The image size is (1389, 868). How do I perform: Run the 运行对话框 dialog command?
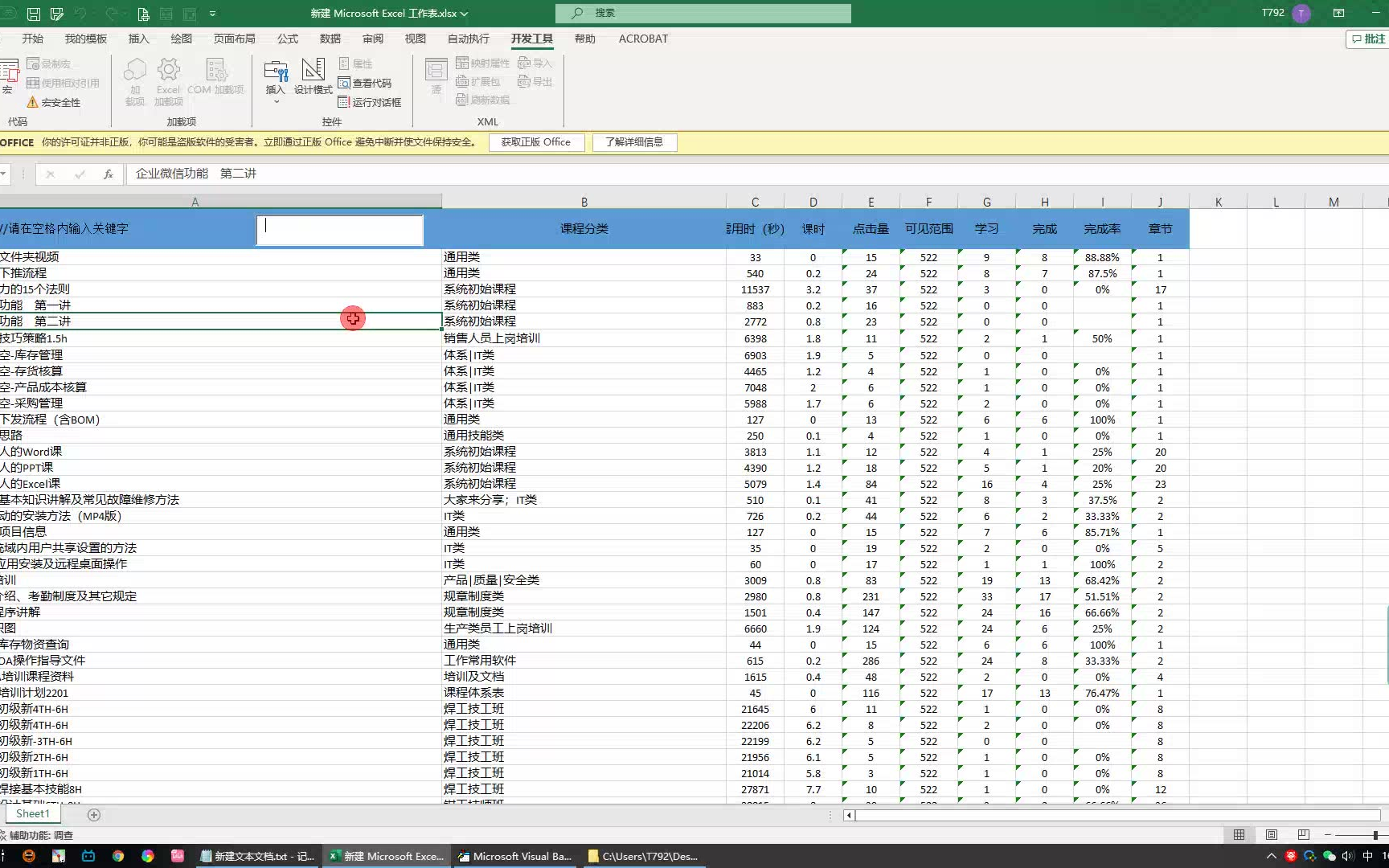click(370, 101)
